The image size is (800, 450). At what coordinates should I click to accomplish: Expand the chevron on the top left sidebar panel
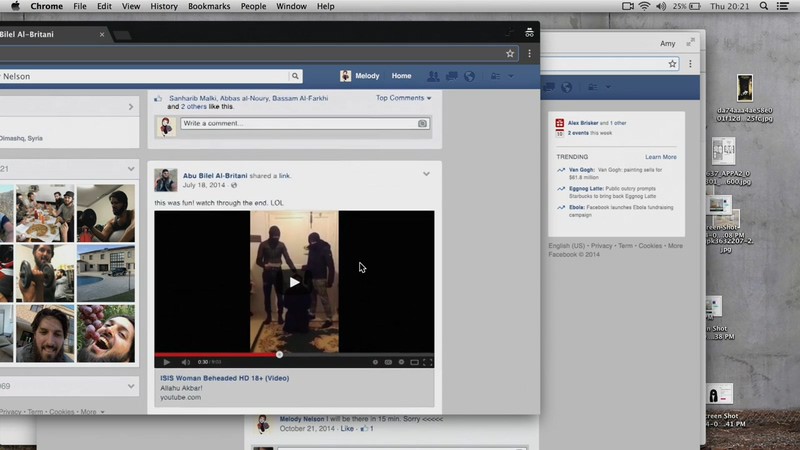point(131,107)
